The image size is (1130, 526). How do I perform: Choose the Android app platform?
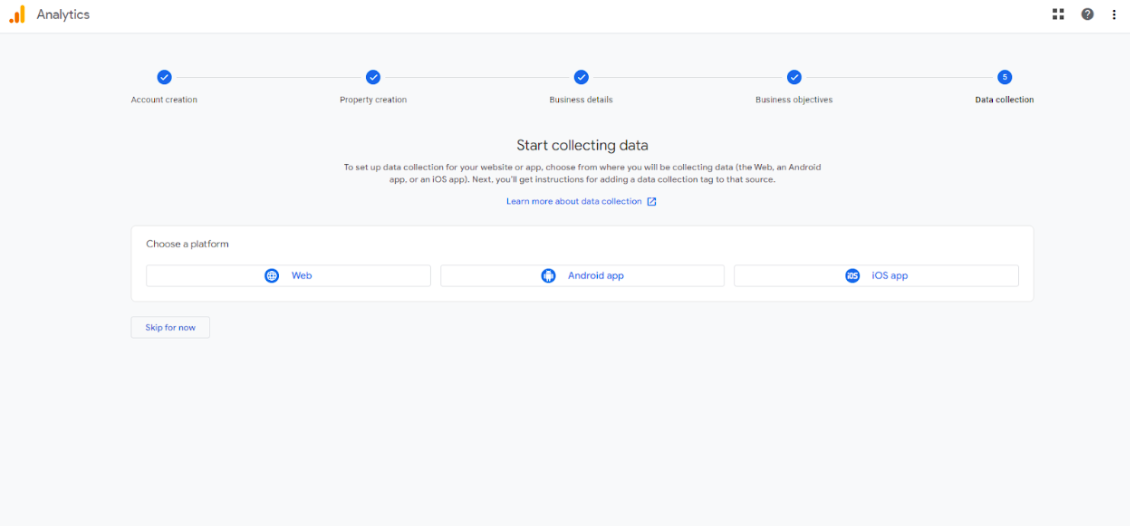point(582,276)
